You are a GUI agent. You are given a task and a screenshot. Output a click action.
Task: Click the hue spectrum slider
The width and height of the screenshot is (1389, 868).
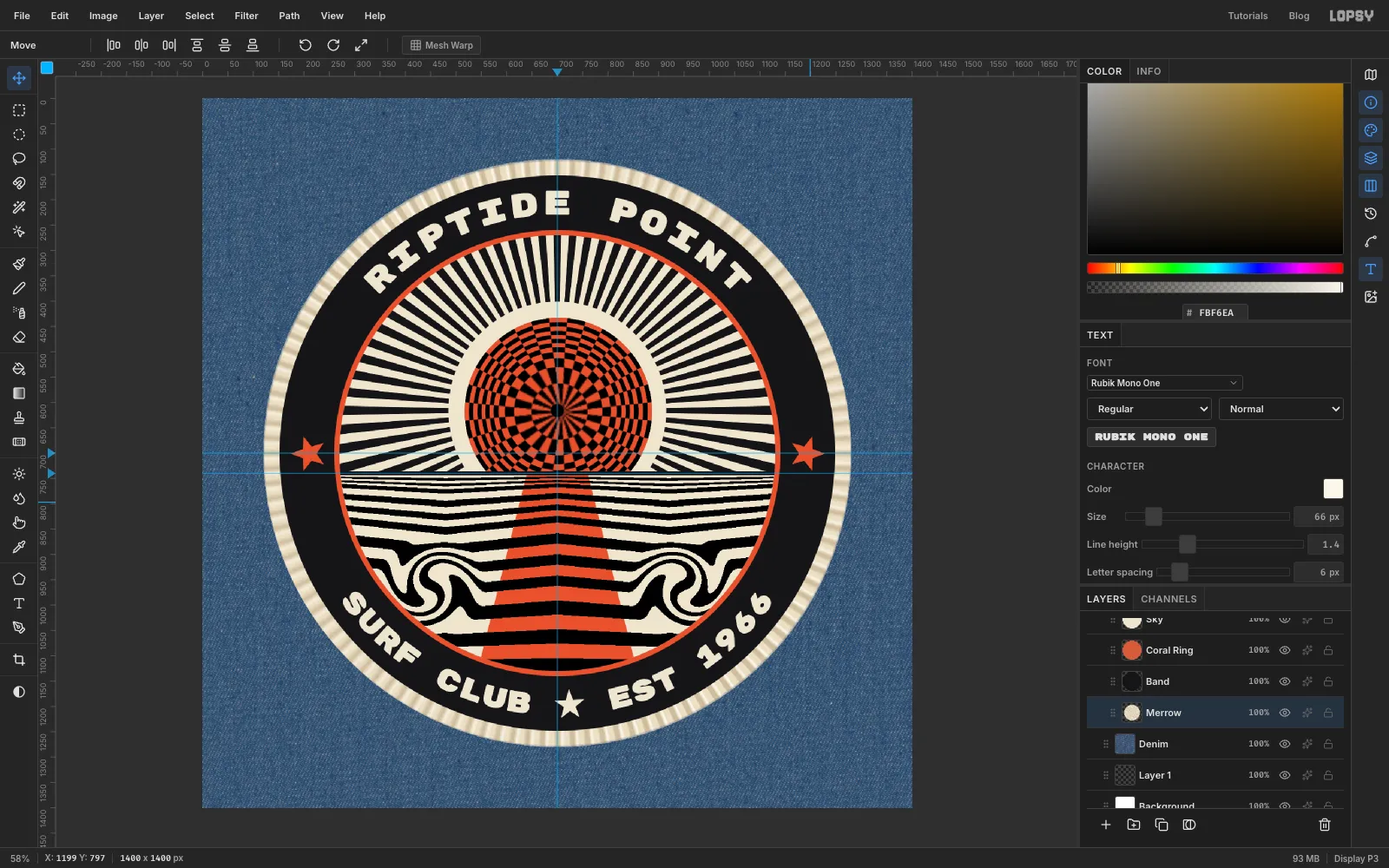tap(1215, 268)
